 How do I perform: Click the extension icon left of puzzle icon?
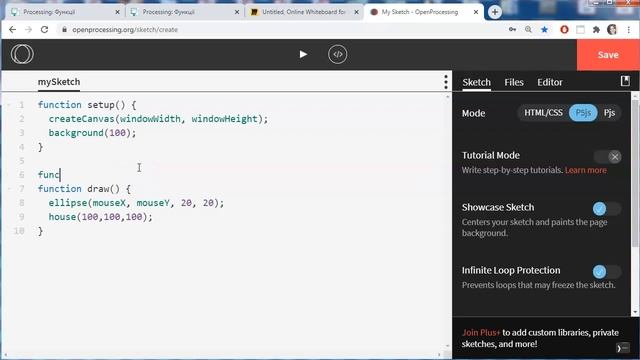tap(580, 29)
